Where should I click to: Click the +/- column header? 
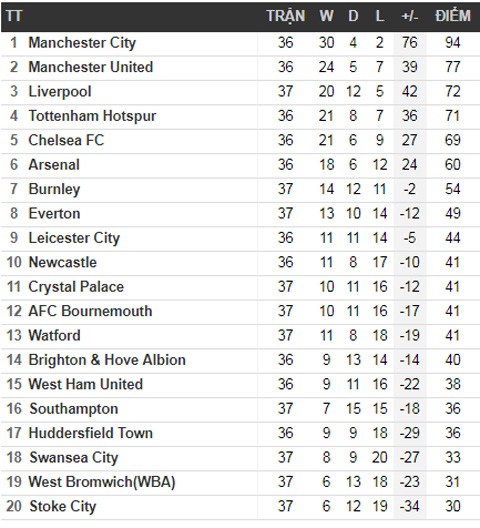[x=410, y=16]
